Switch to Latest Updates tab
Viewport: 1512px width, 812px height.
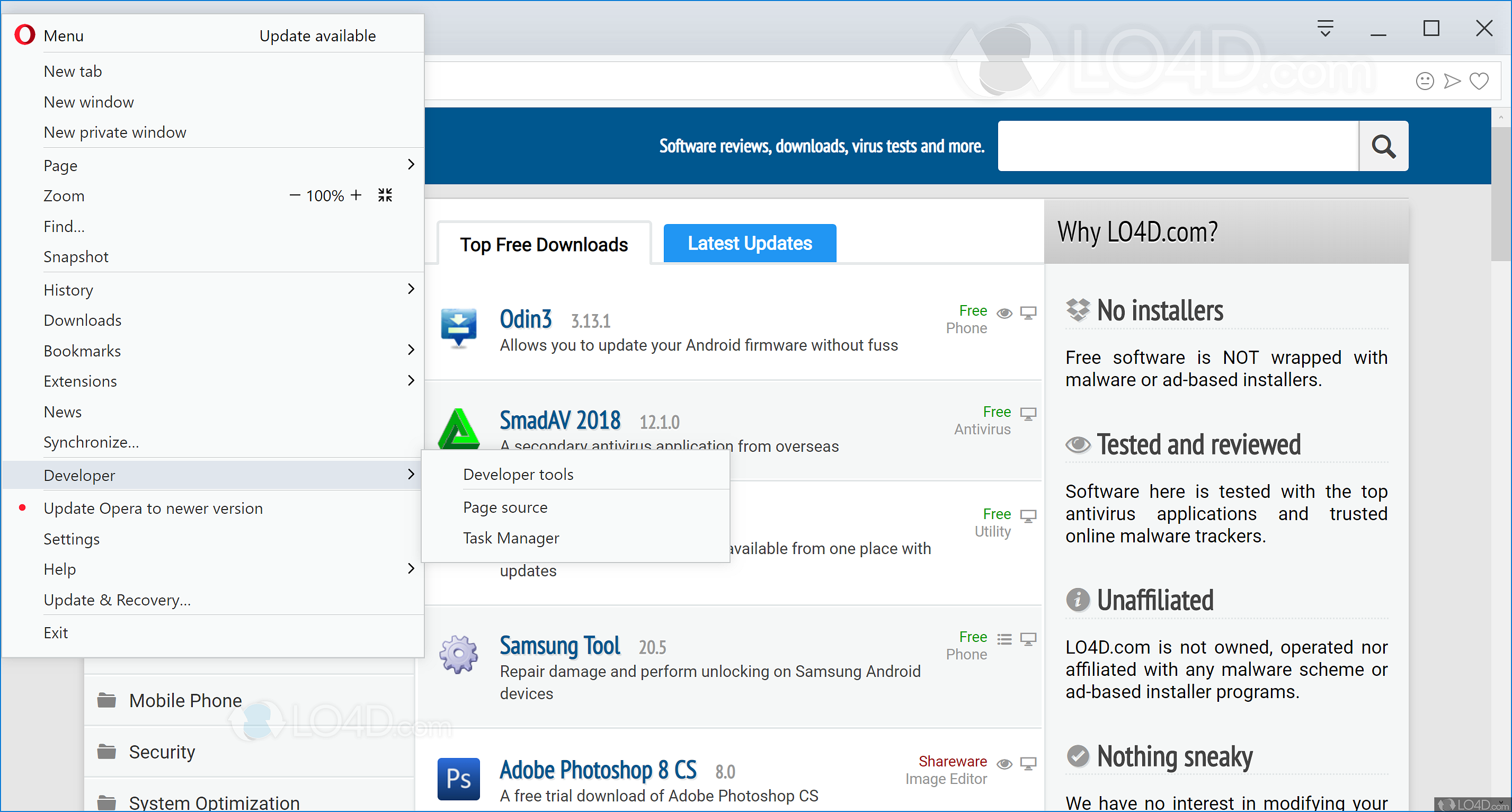pyautogui.click(x=749, y=243)
